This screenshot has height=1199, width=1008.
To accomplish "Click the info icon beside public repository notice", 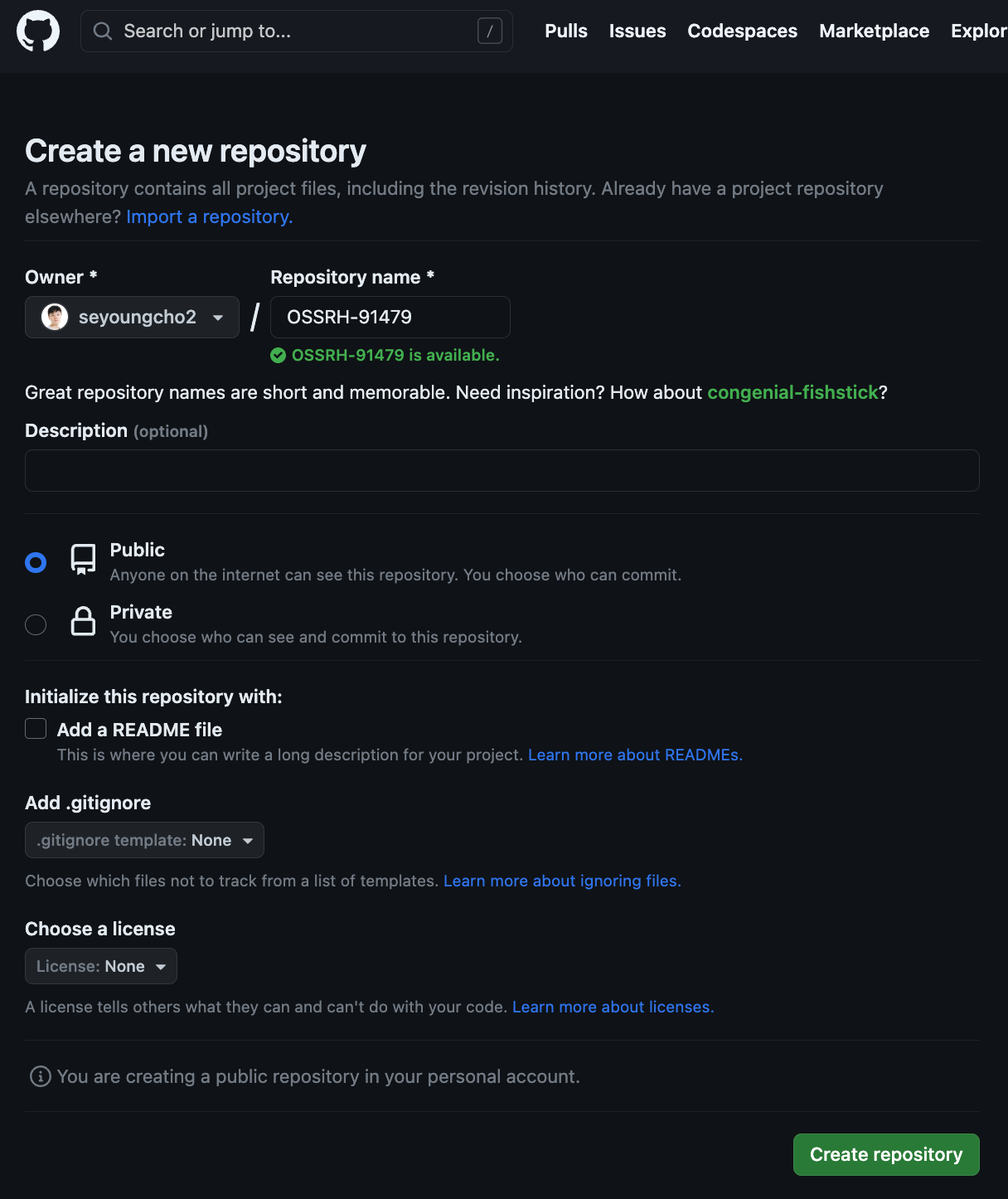I will point(40,1076).
